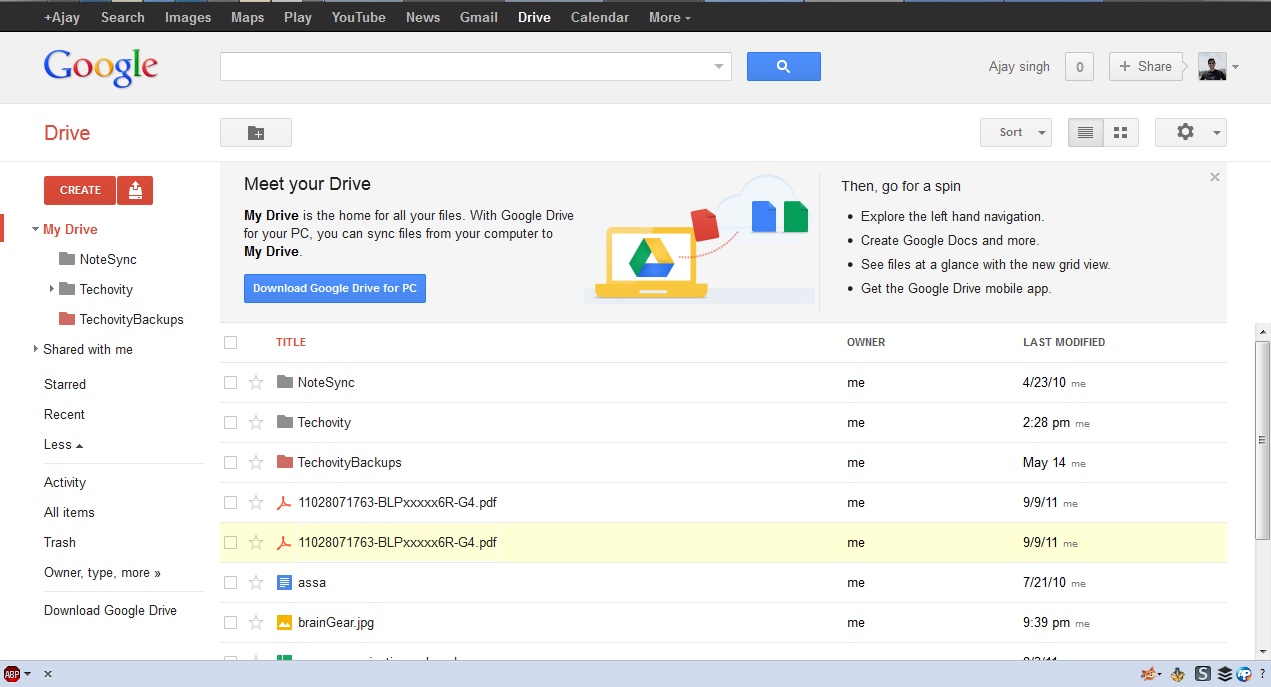Sort by the TITLE column header
The image size is (1271, 687).
tap(291, 342)
